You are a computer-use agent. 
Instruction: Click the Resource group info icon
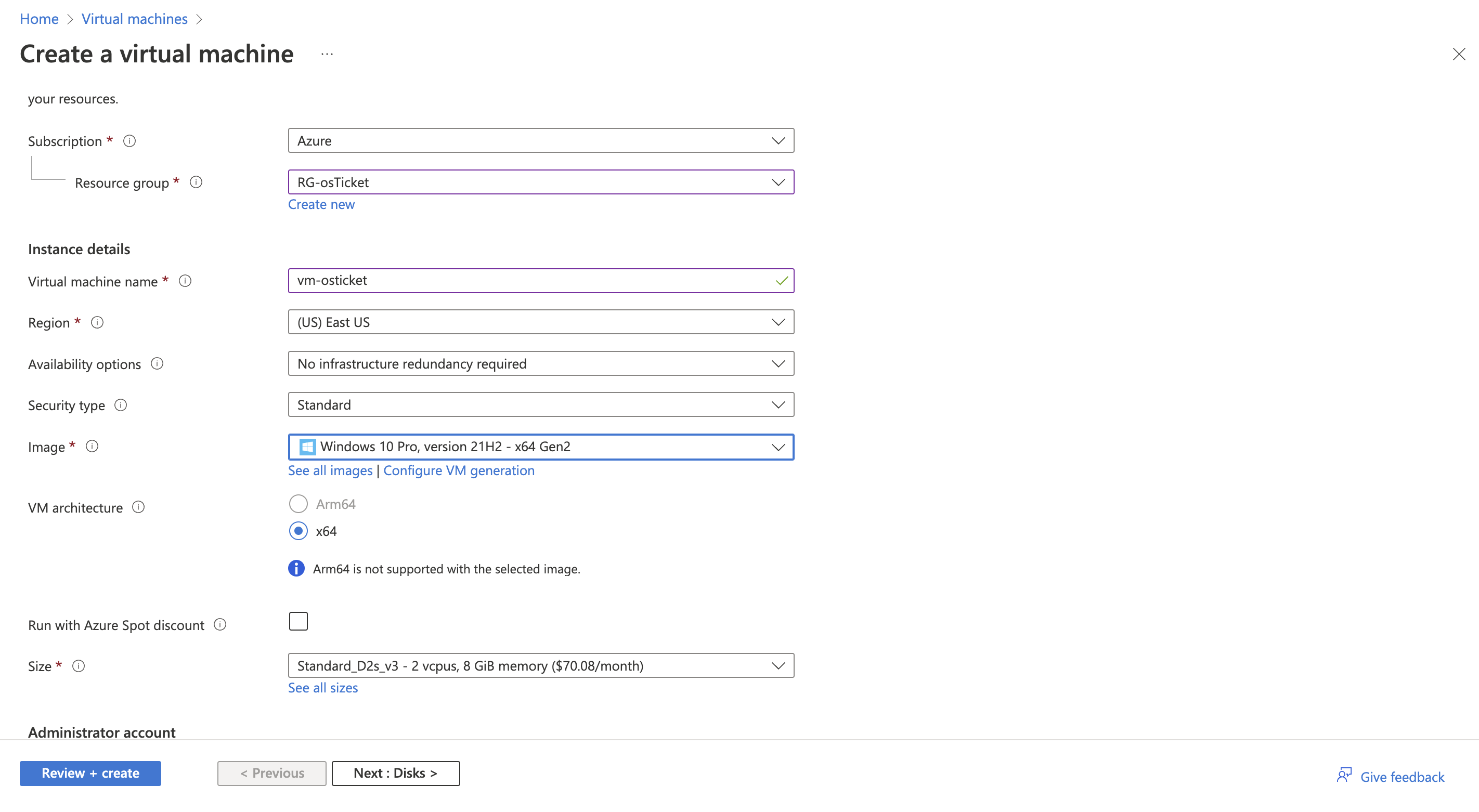click(196, 182)
